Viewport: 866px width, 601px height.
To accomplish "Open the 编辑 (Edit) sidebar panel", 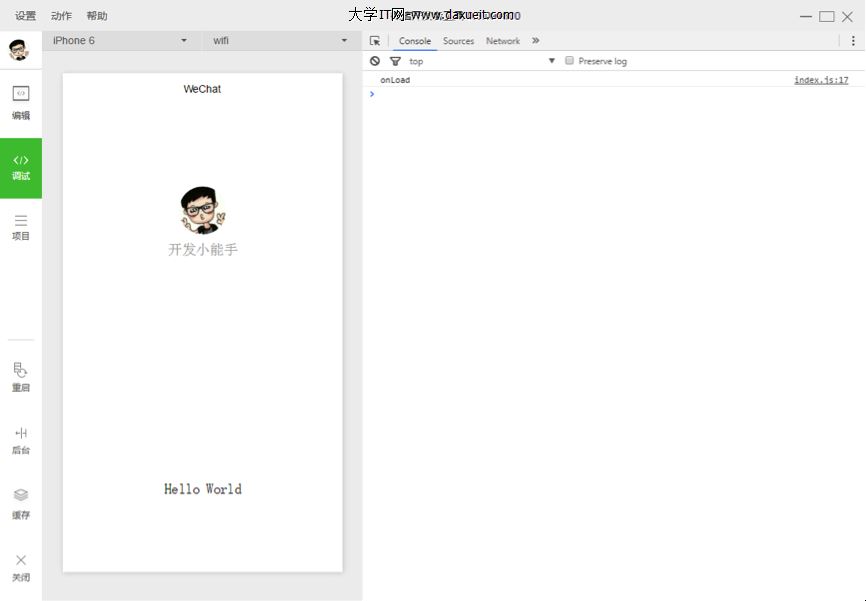I will pyautogui.click(x=21, y=102).
